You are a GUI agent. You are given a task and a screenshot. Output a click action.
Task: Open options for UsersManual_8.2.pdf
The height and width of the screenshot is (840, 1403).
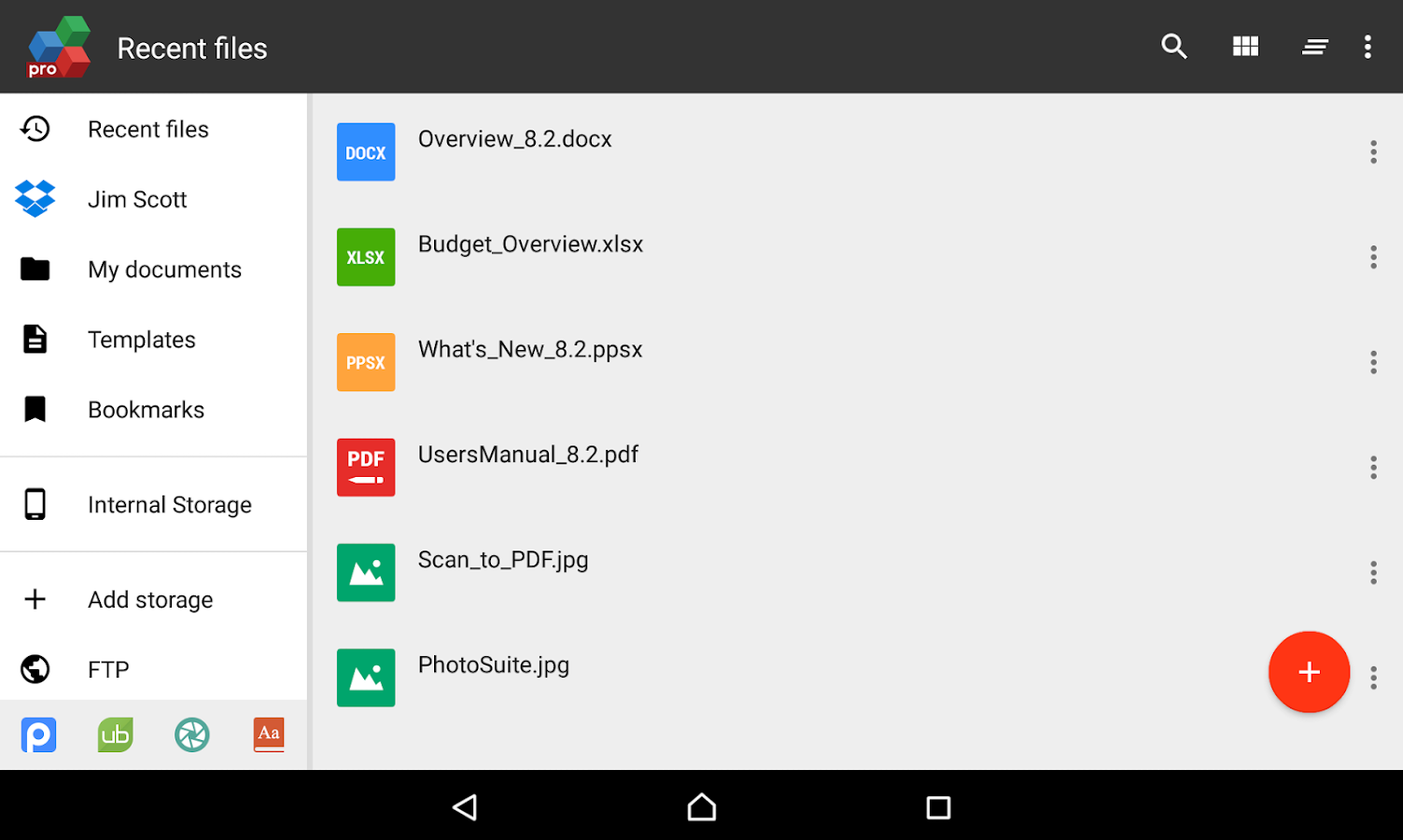1373,468
